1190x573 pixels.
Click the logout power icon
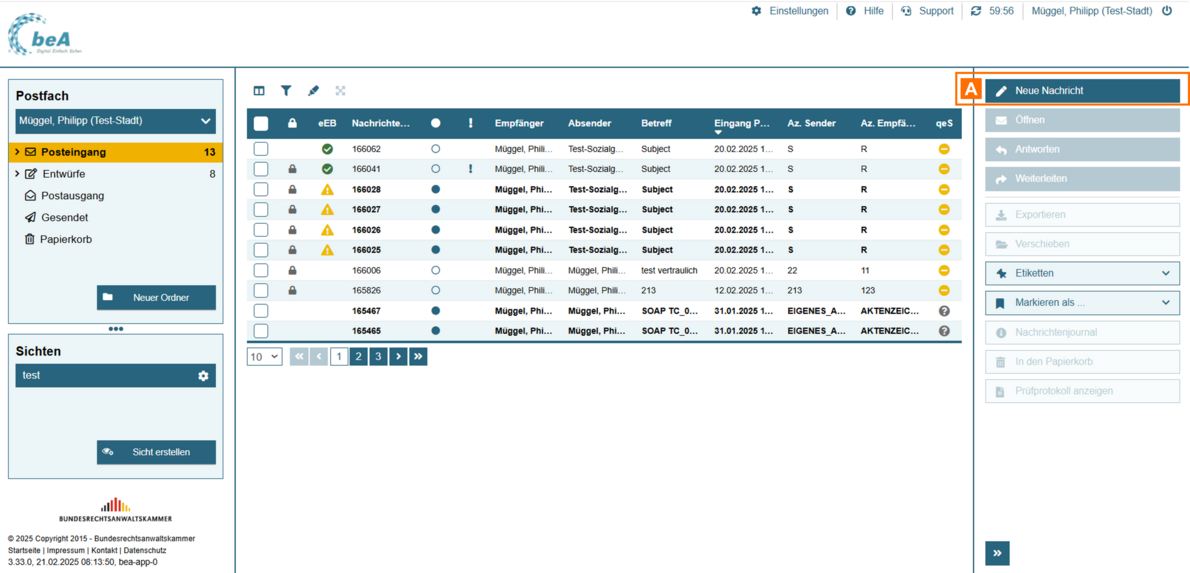point(1167,11)
